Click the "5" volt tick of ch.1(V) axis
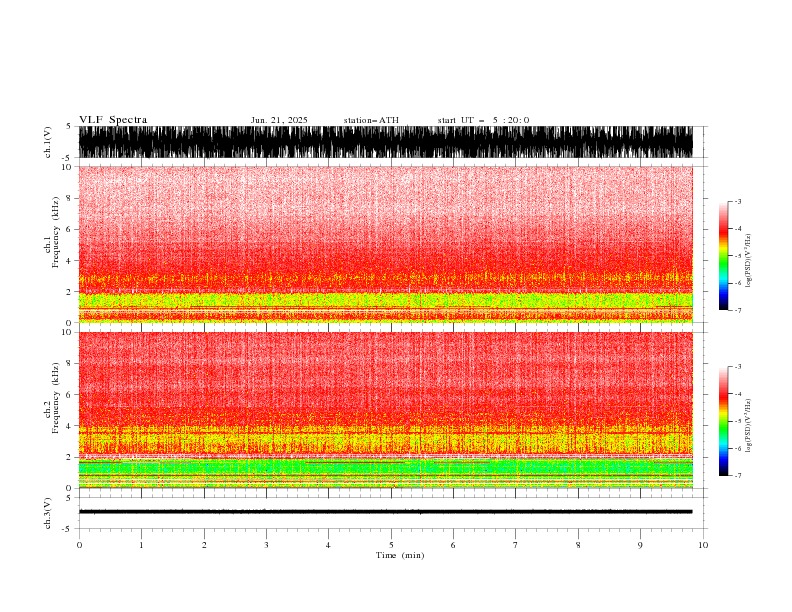The width and height of the screenshot is (792, 612). click(x=70, y=126)
